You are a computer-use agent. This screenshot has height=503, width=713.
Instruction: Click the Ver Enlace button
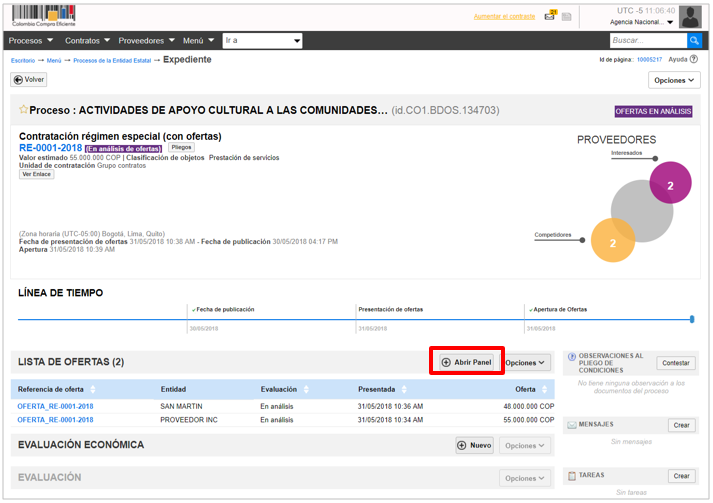point(36,174)
